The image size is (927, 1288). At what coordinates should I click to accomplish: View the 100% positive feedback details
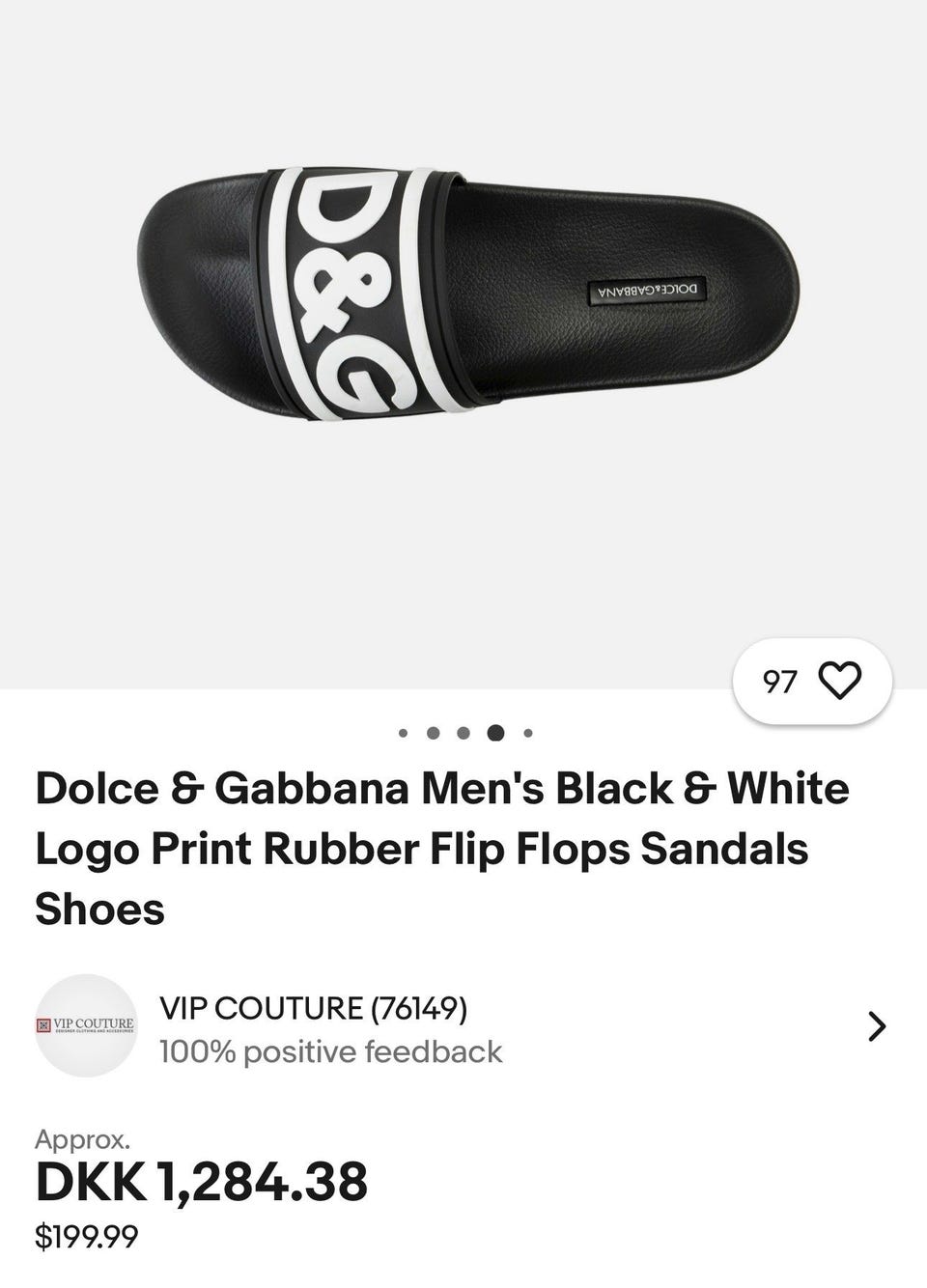[330, 1051]
